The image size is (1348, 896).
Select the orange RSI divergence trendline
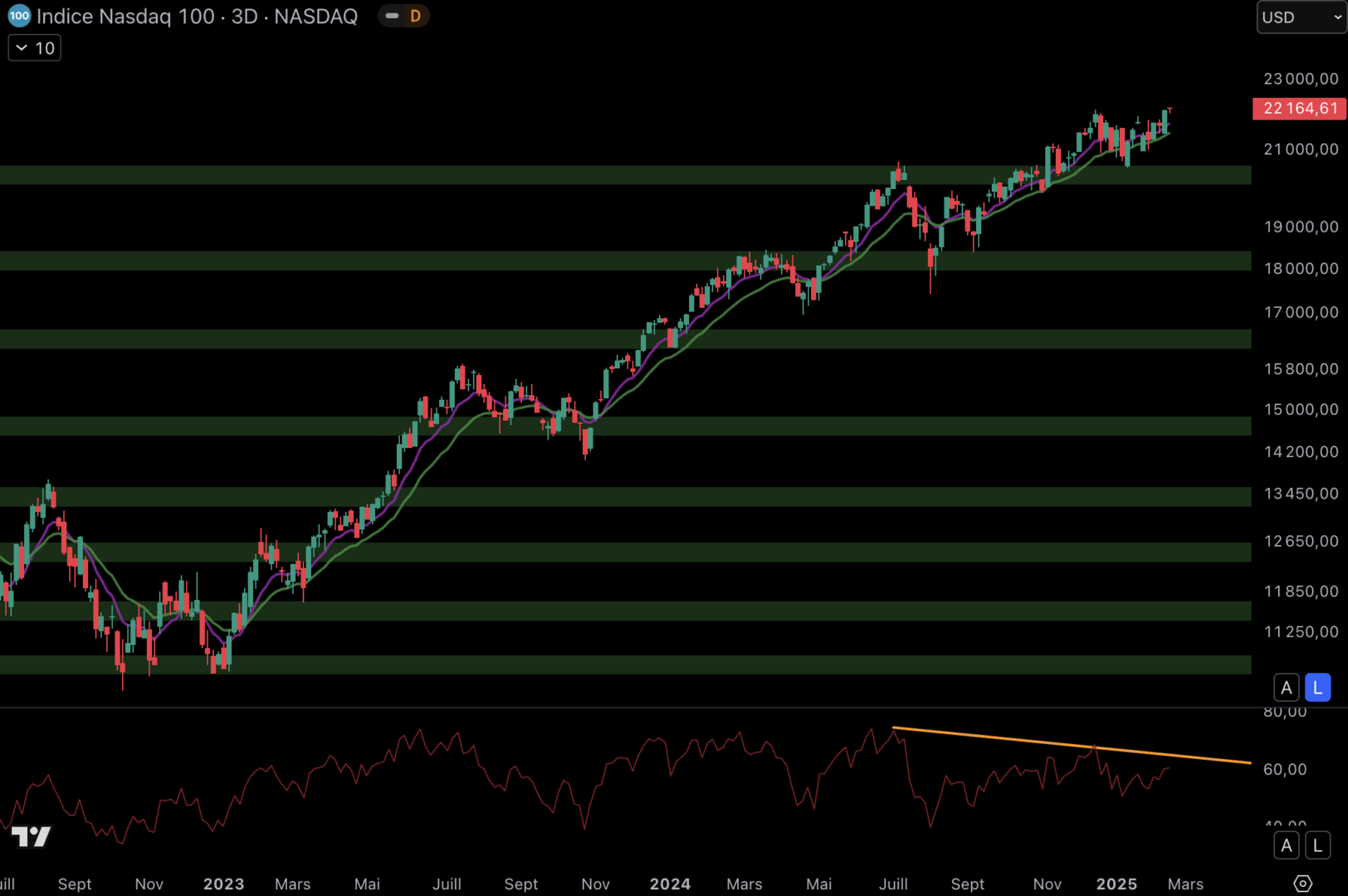pyautogui.click(x=1071, y=745)
